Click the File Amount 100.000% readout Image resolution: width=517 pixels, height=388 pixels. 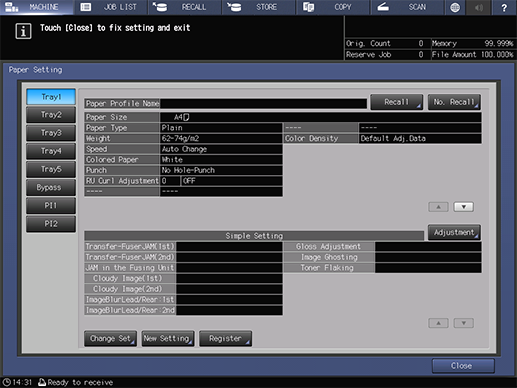[x=472, y=55]
